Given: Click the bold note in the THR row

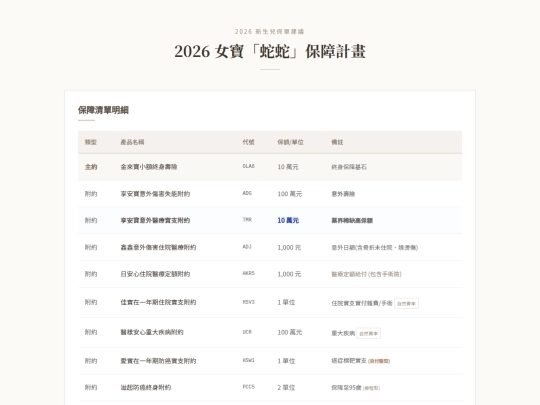Looking at the screenshot, I should click(x=352, y=220).
